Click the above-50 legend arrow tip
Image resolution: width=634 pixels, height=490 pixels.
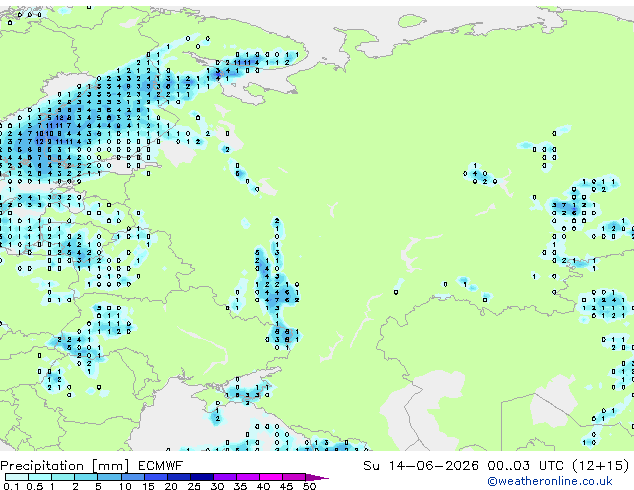click(317, 477)
